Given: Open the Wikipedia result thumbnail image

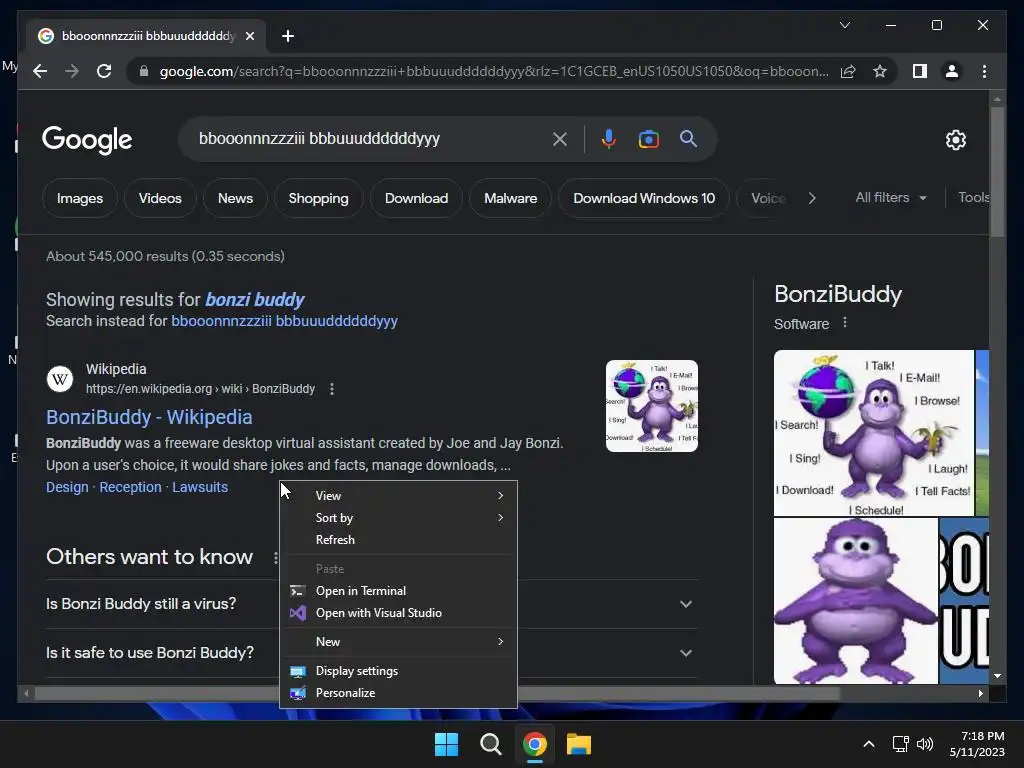Looking at the screenshot, I should 652,406.
